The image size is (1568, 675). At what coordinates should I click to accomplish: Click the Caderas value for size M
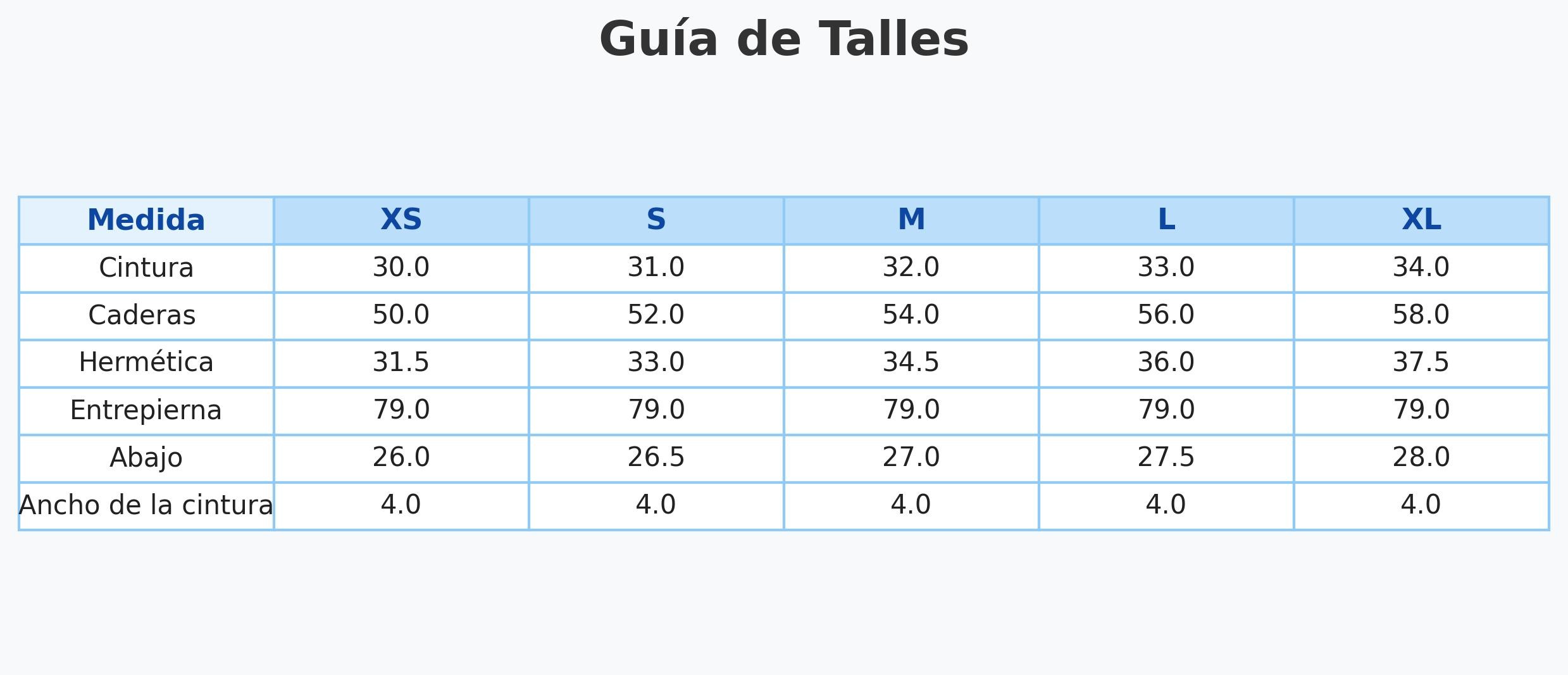tap(911, 315)
